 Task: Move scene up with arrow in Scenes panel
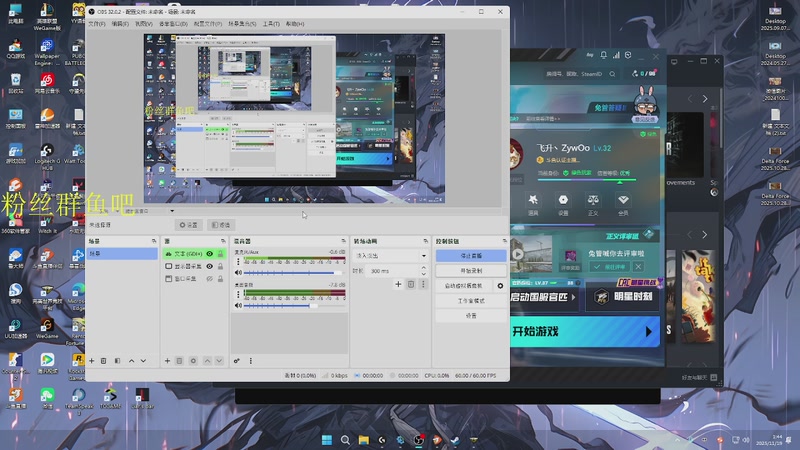coord(132,361)
